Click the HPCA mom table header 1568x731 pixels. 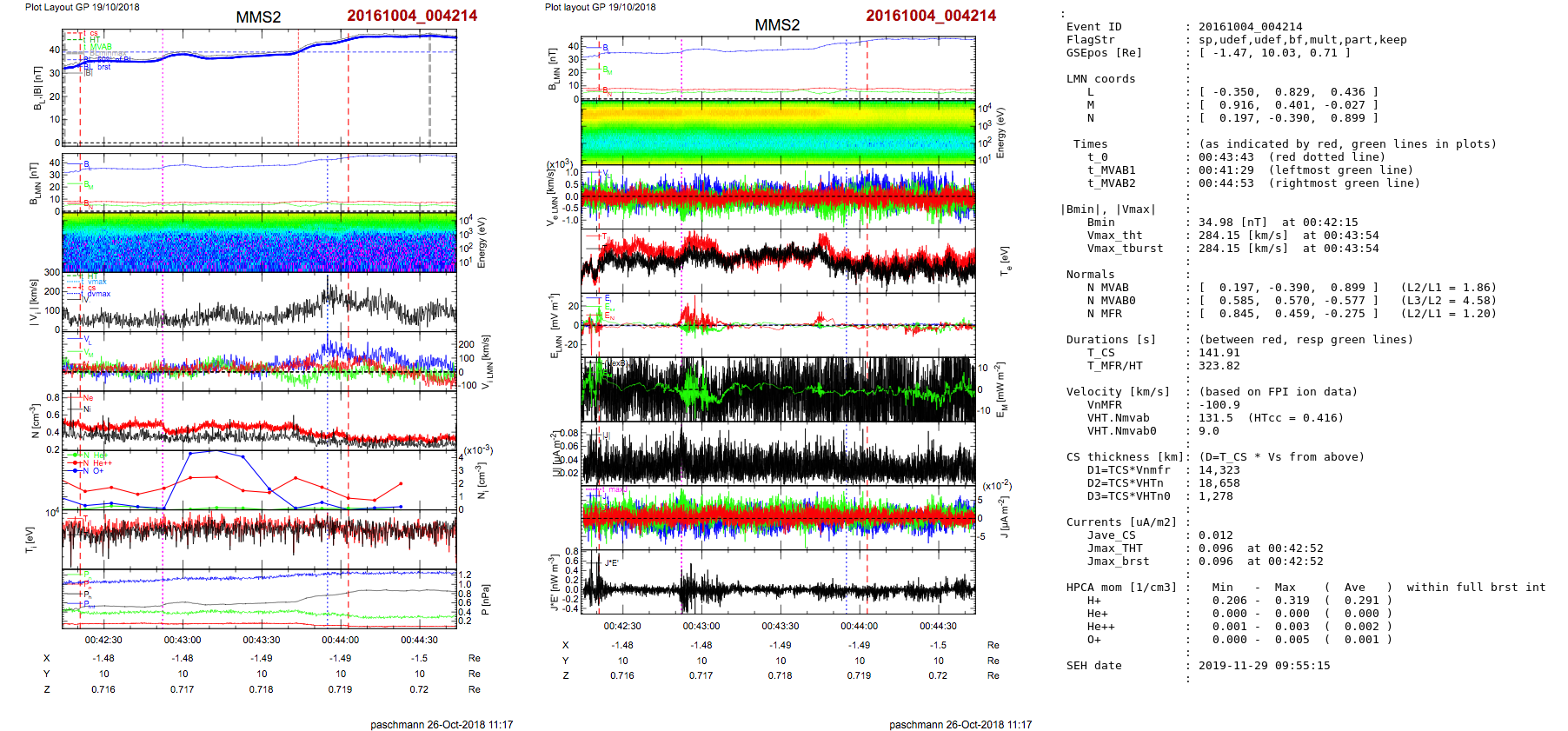click(x=1121, y=588)
